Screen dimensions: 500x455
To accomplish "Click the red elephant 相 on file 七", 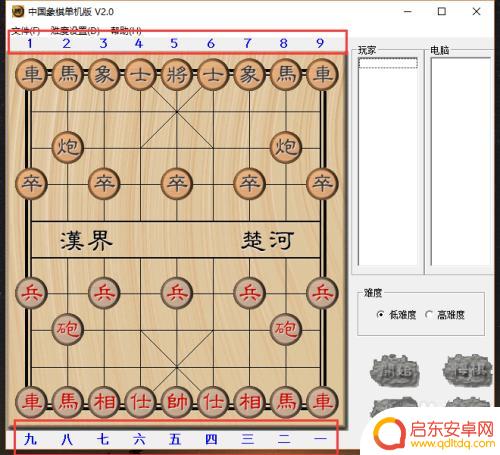I will [x=104, y=402].
